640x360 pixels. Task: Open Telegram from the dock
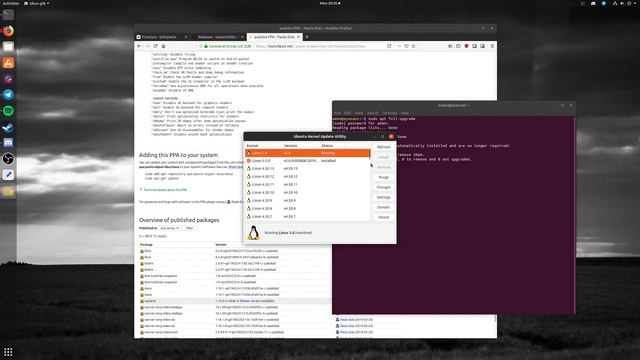(8, 95)
